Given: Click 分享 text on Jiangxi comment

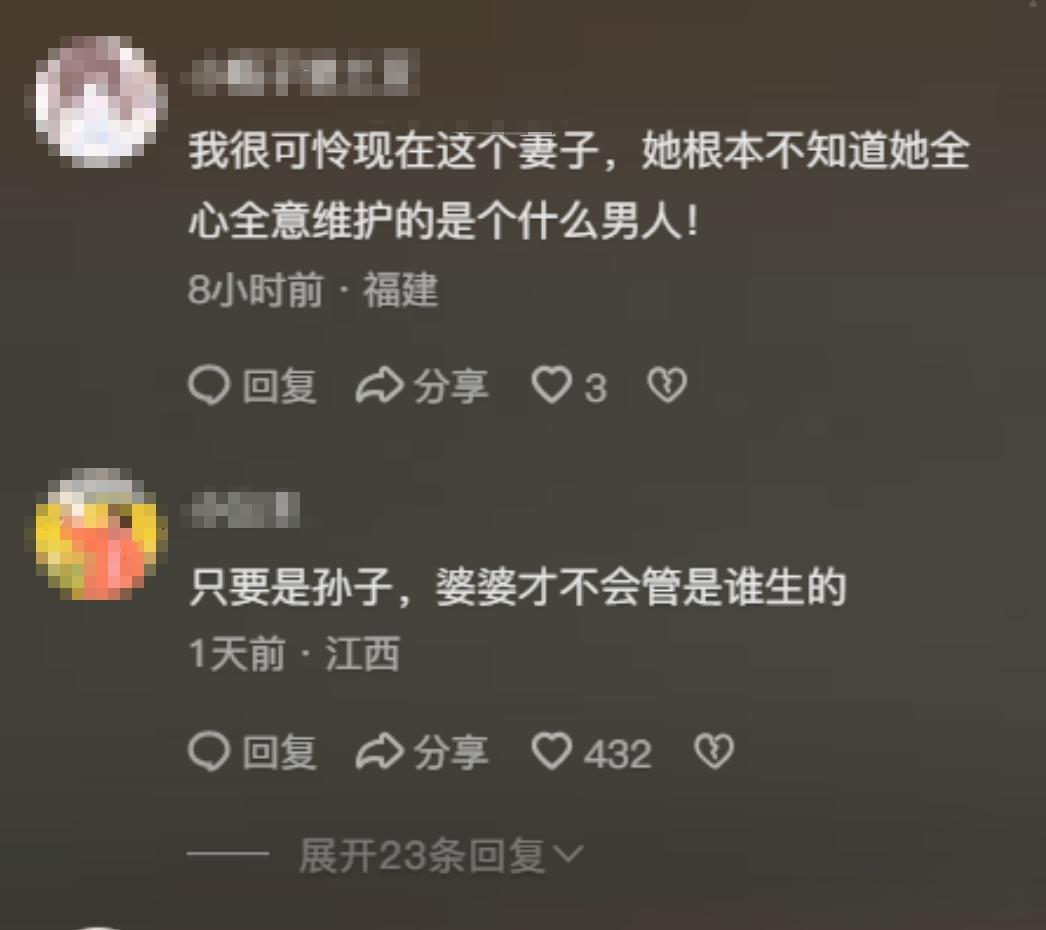Looking at the screenshot, I should click(450, 751).
